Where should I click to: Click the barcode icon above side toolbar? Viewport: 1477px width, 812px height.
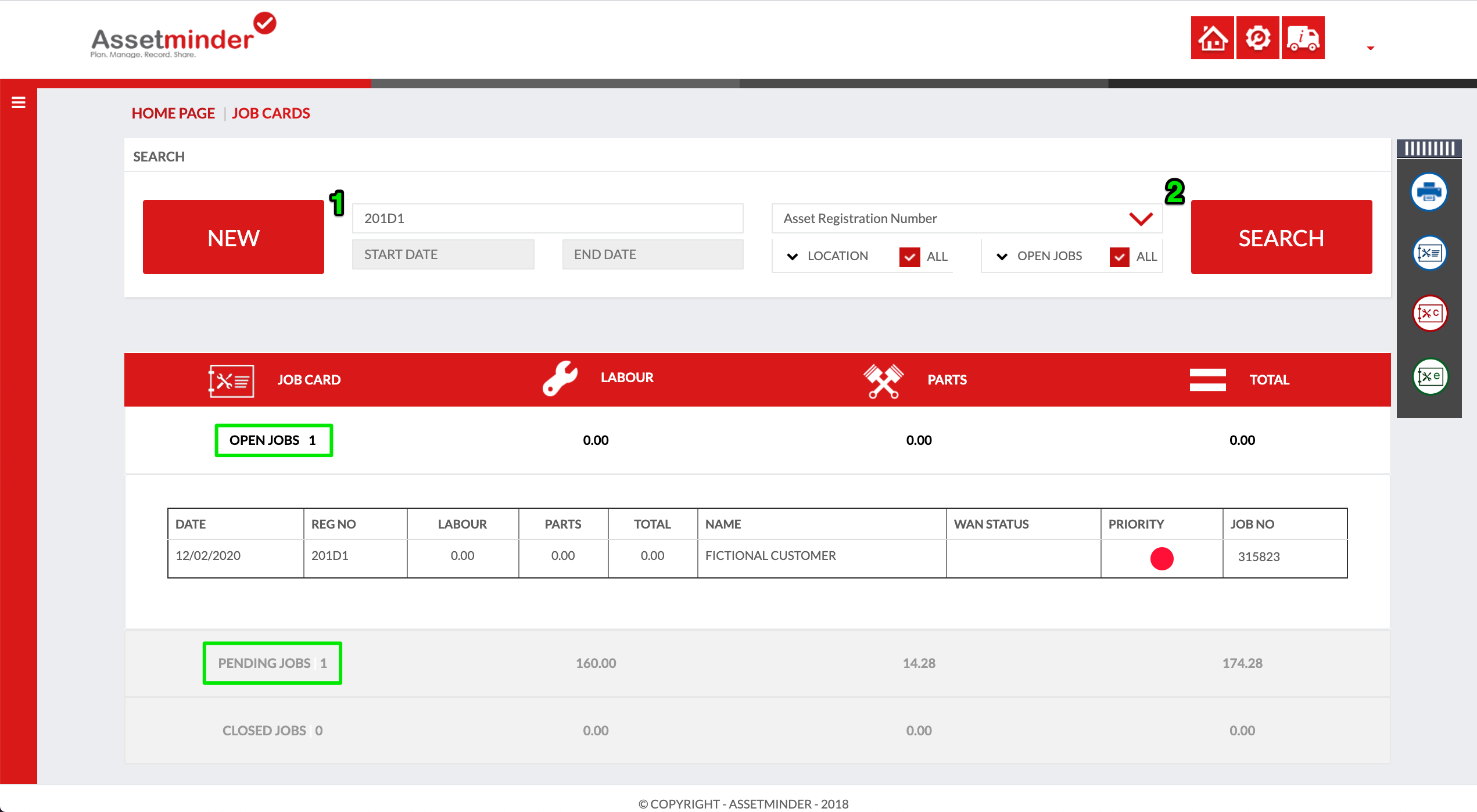pos(1429,149)
